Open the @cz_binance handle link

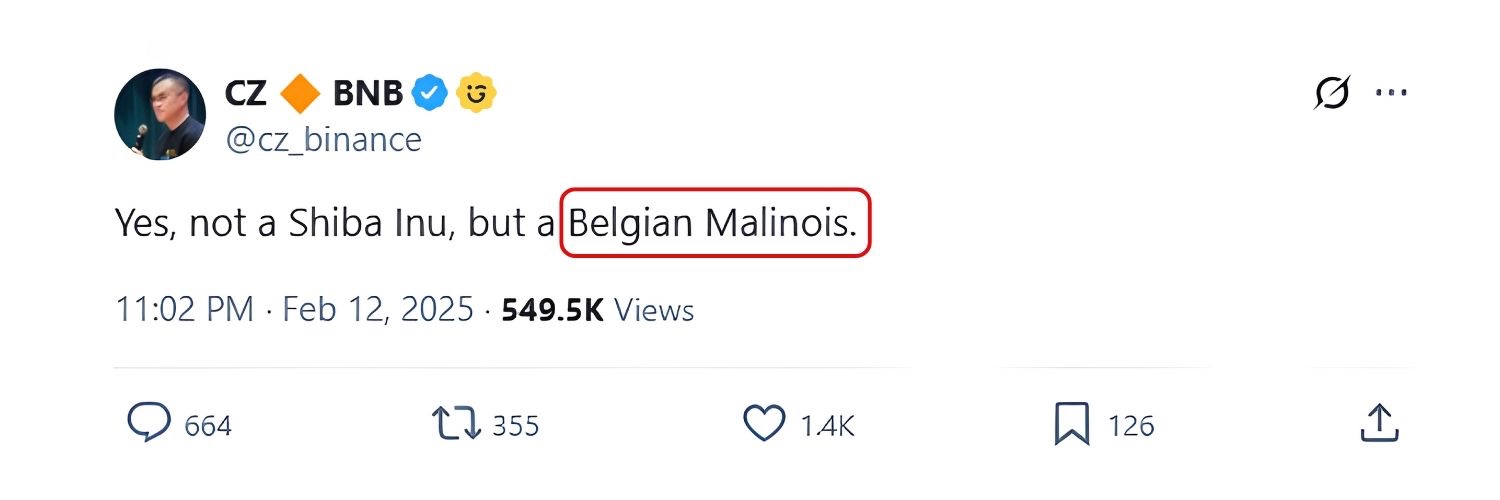tap(324, 139)
